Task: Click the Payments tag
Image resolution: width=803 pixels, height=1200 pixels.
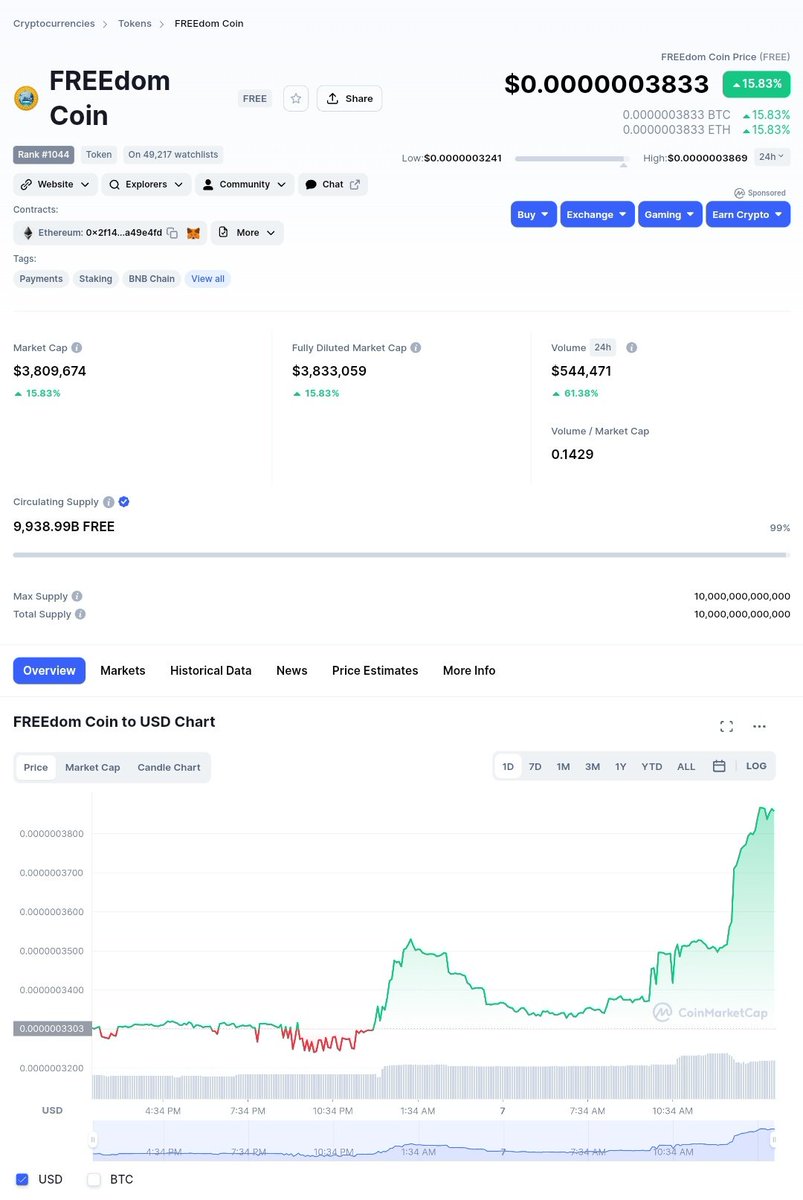Action: coord(41,279)
